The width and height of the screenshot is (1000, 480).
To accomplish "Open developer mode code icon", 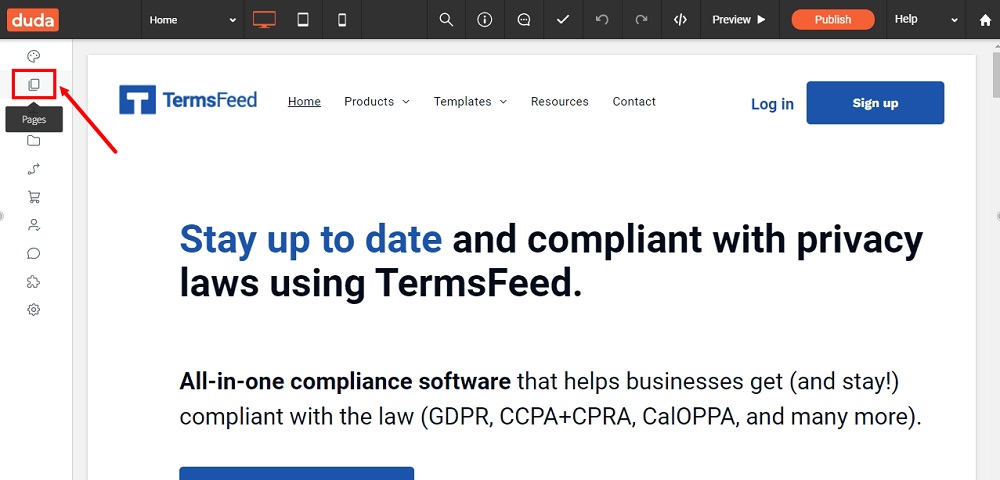I will coord(680,20).
